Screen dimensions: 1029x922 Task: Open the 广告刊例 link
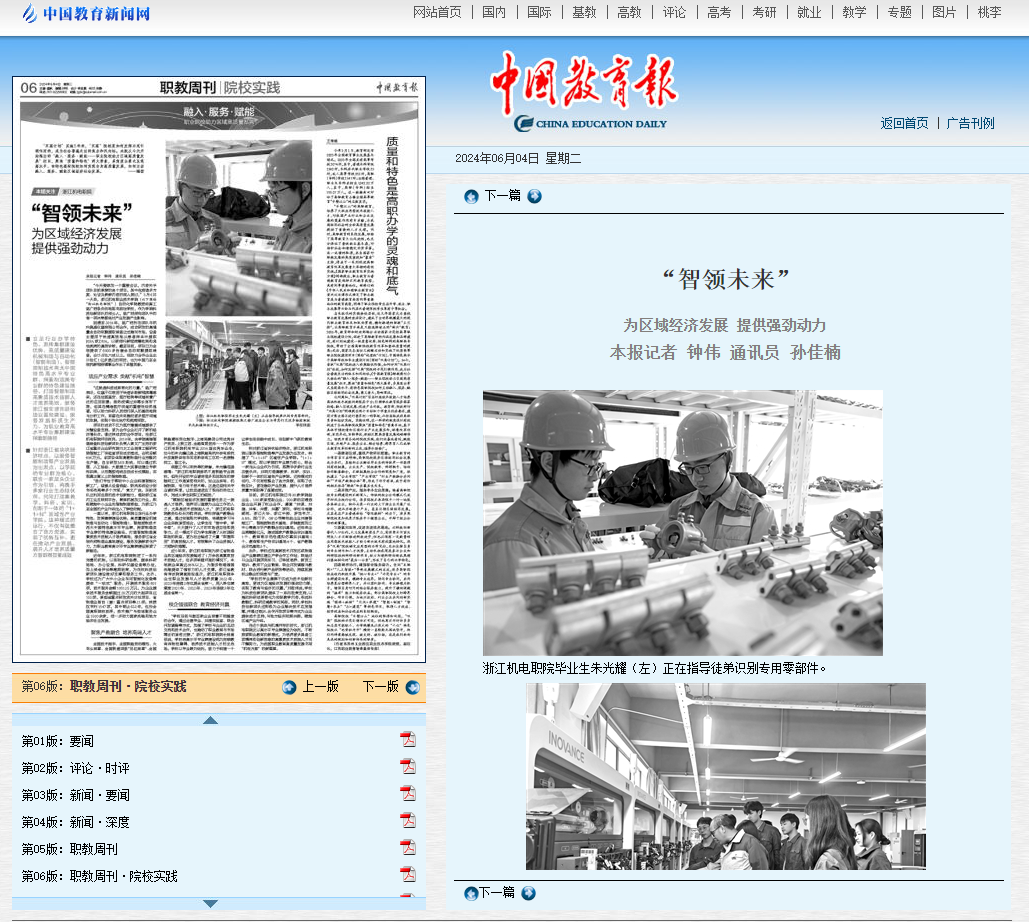(x=970, y=123)
